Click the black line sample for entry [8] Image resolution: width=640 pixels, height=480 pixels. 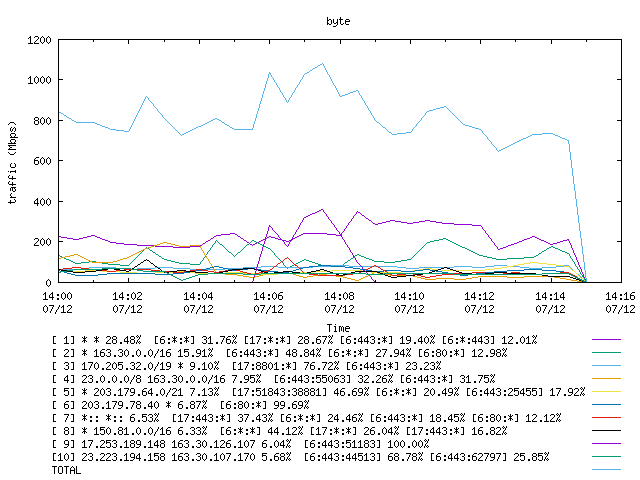click(606, 431)
